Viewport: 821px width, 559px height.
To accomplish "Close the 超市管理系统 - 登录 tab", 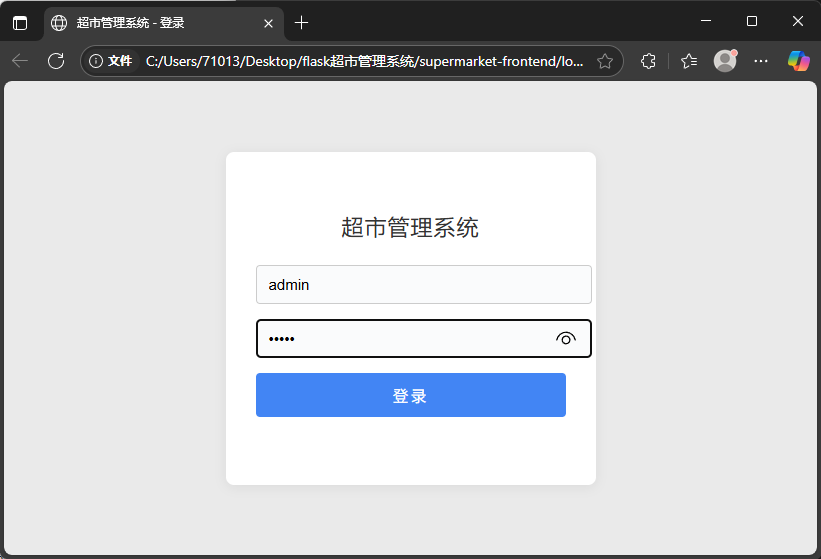I will coord(269,23).
